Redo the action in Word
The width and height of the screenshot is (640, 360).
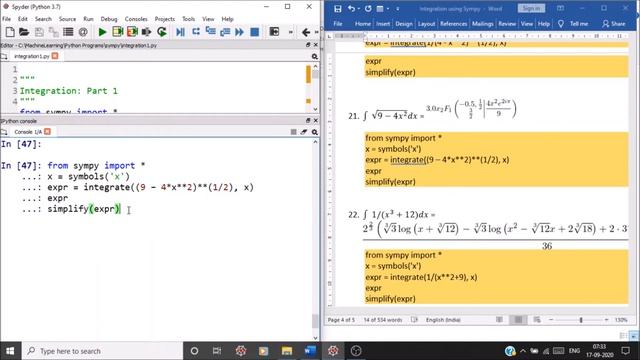click(368, 9)
